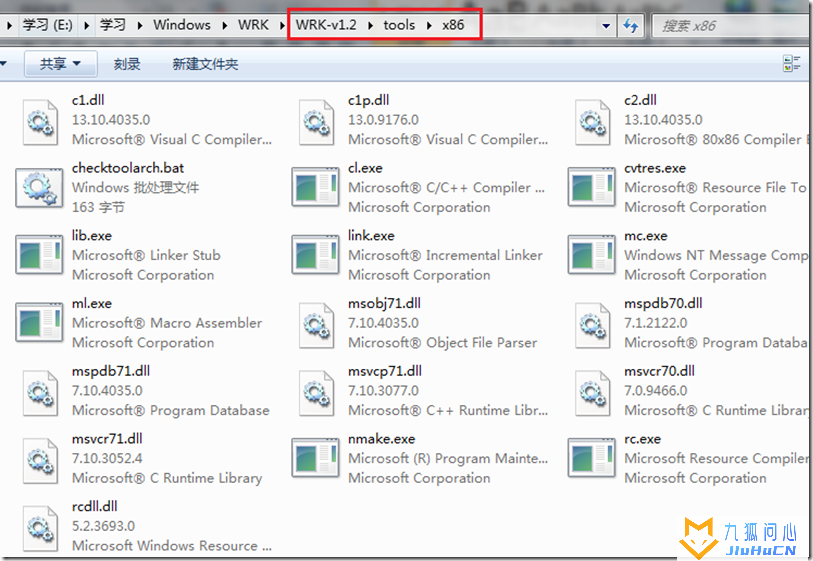Viewport: 813px width, 561px height.
Task: Select the file name text link.exe
Action: coord(371,236)
